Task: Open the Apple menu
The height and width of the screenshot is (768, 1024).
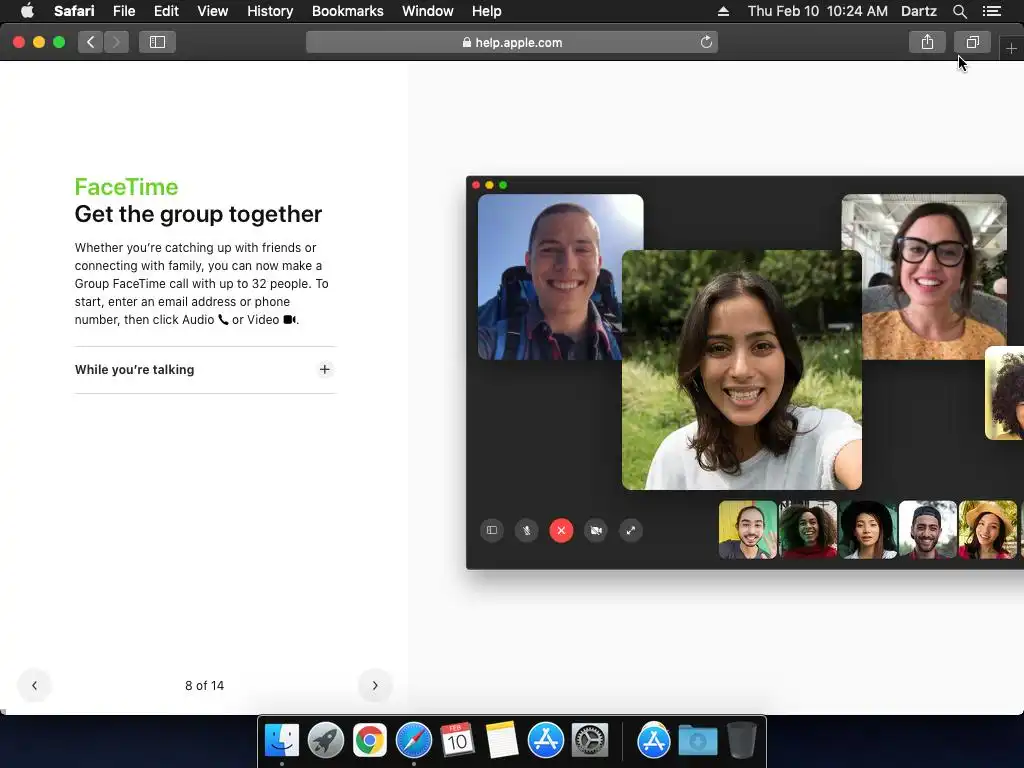Action: (27, 11)
